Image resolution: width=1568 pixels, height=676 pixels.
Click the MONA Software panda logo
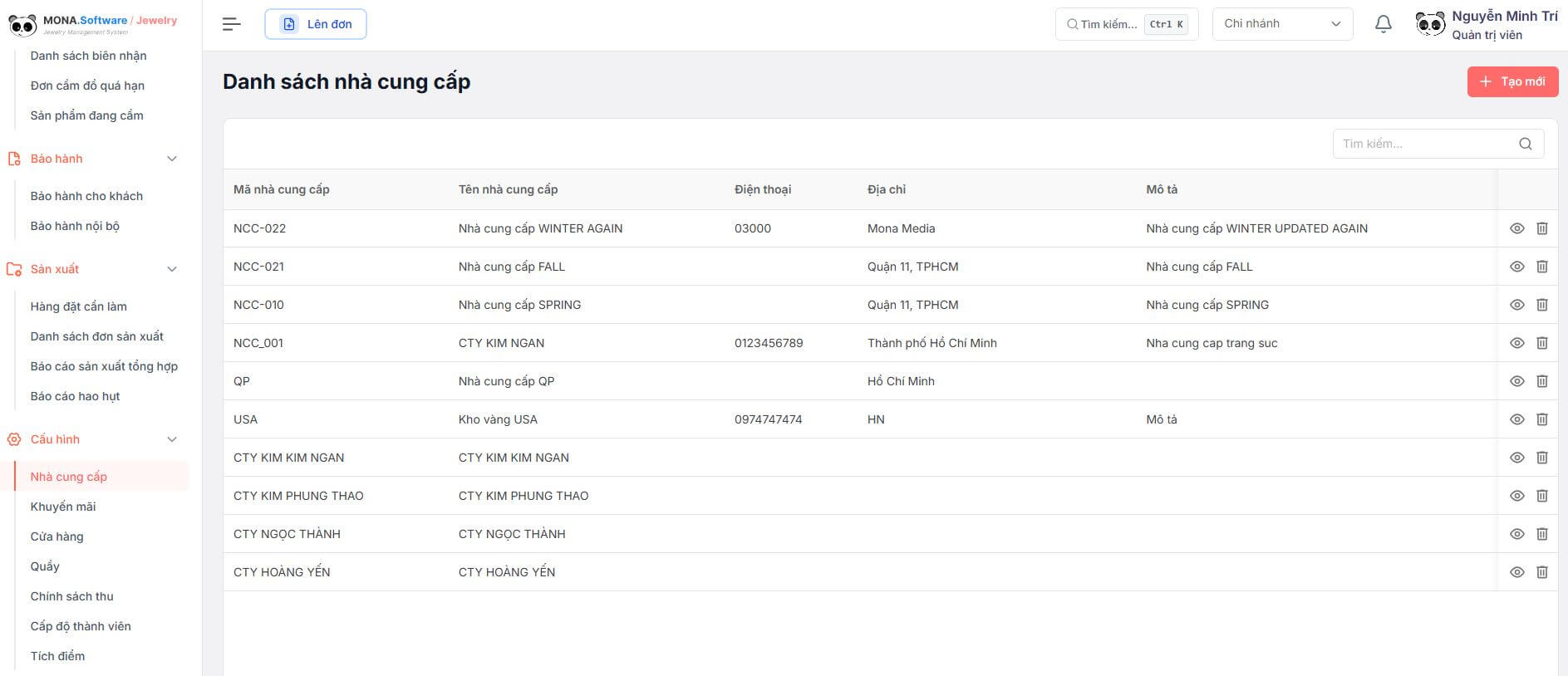coord(22,24)
